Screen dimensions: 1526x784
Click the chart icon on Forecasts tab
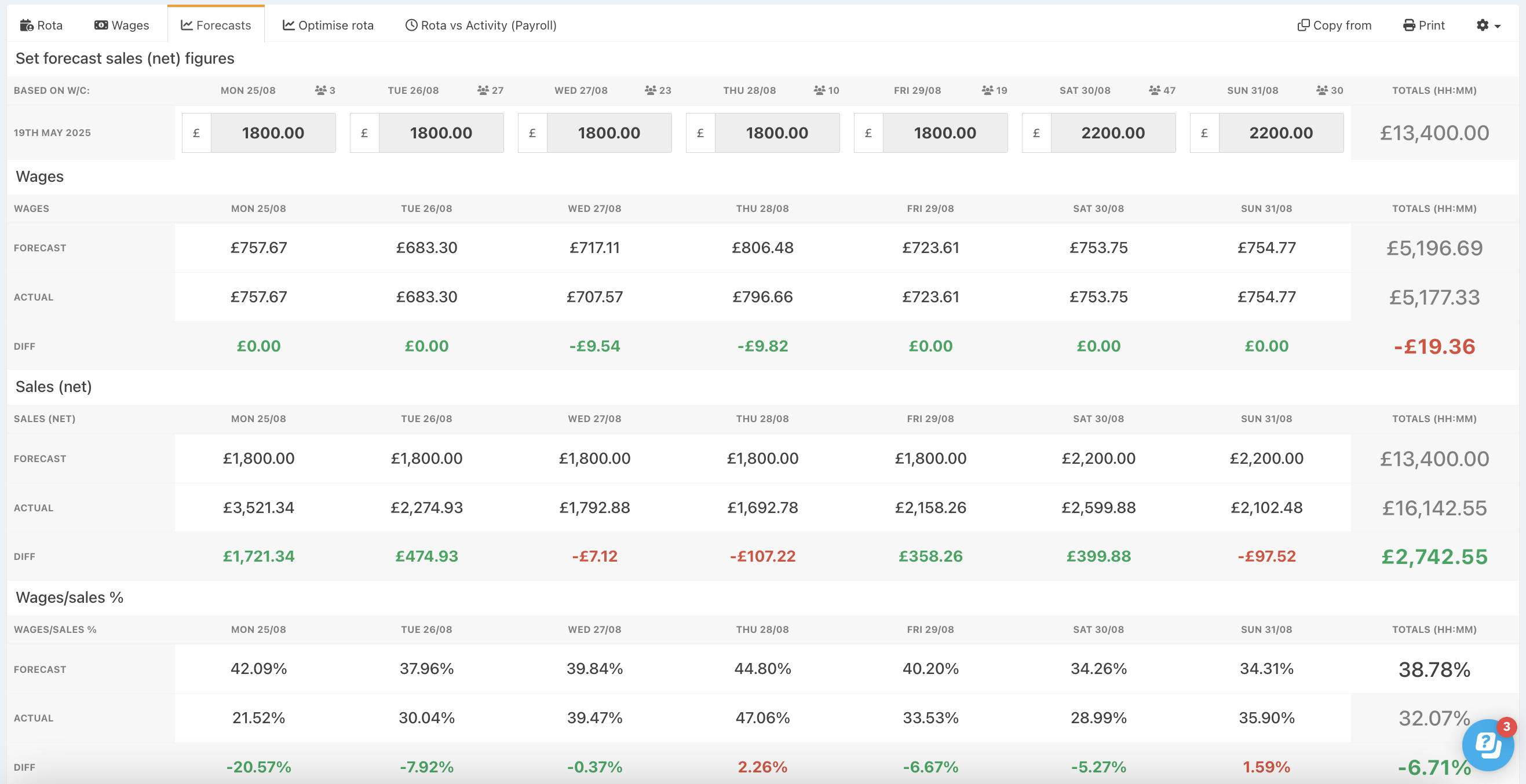(x=187, y=25)
